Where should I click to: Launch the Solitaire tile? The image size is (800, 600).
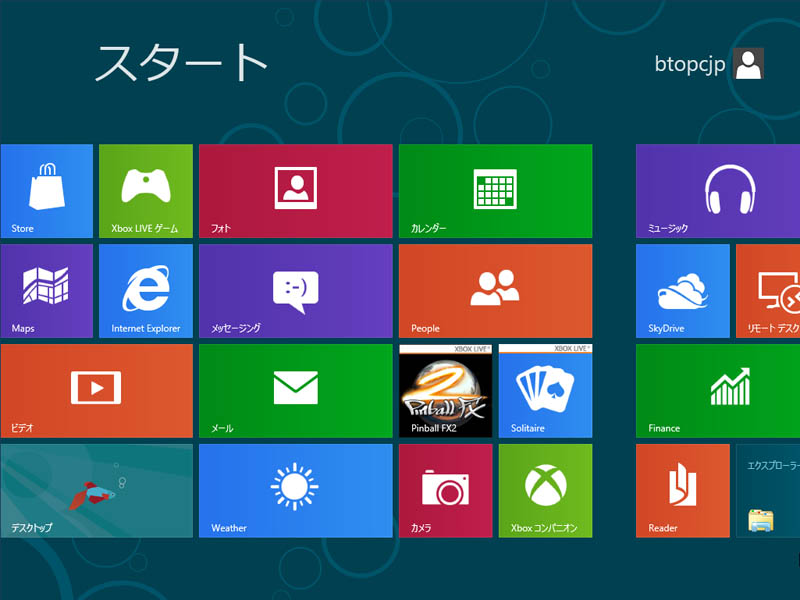(x=545, y=391)
